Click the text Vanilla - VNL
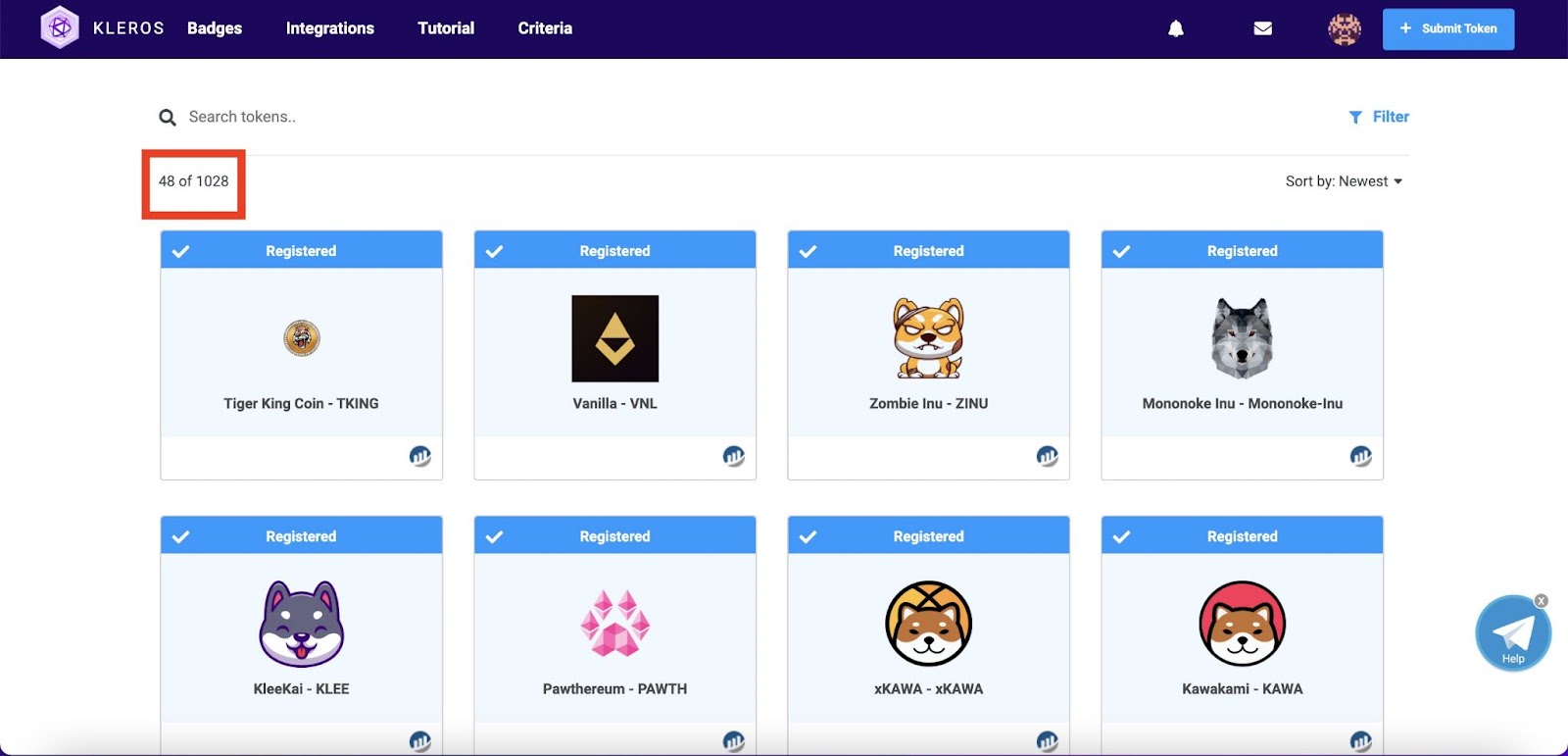Screen dimensions: 1568x756 point(615,404)
